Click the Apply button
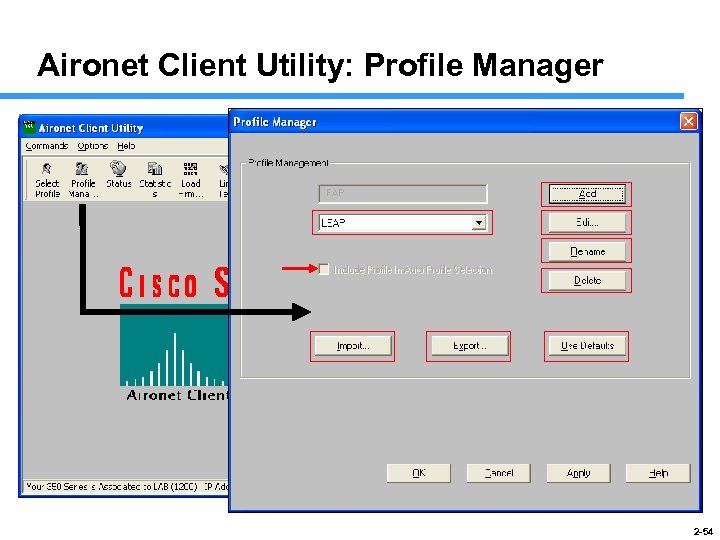Viewport: 720px width, 540px height. tap(578, 473)
